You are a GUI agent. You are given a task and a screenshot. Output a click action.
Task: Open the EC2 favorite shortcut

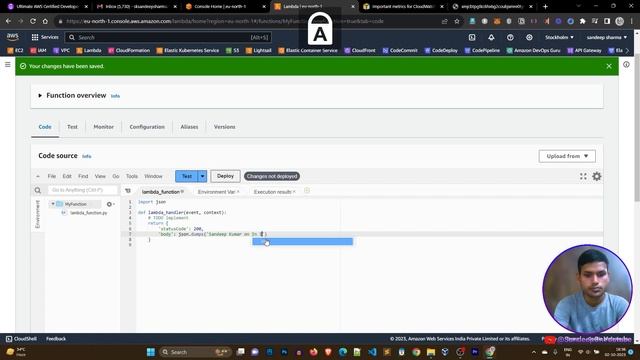(x=16, y=51)
